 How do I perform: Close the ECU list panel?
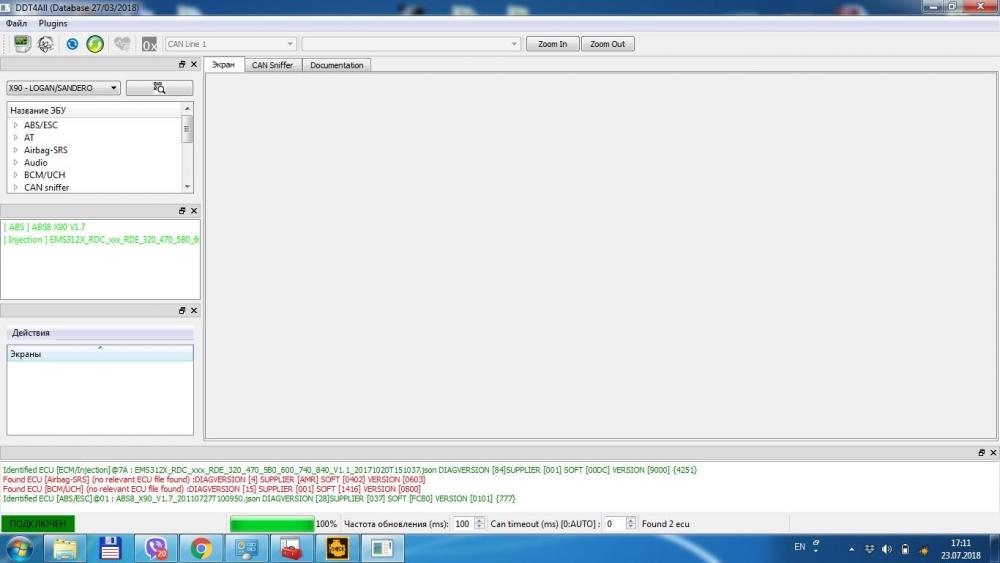[194, 64]
